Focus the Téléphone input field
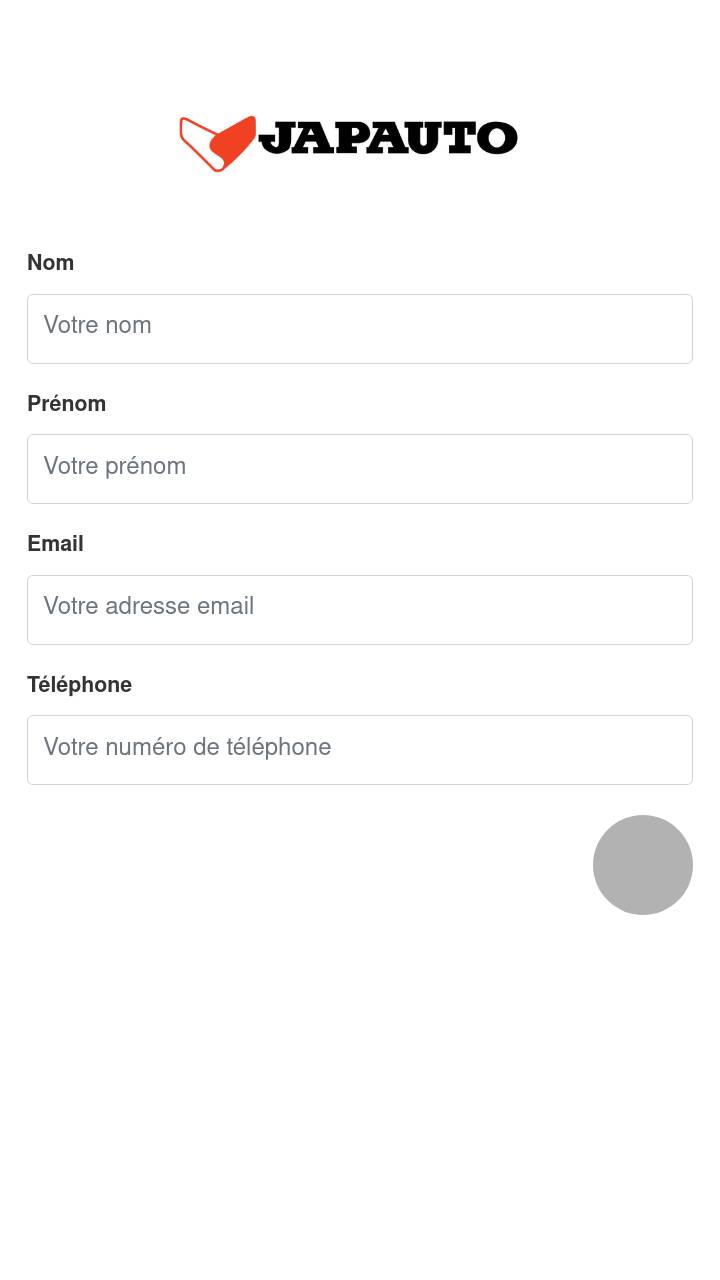This screenshot has width=720, height=1280. point(360,750)
